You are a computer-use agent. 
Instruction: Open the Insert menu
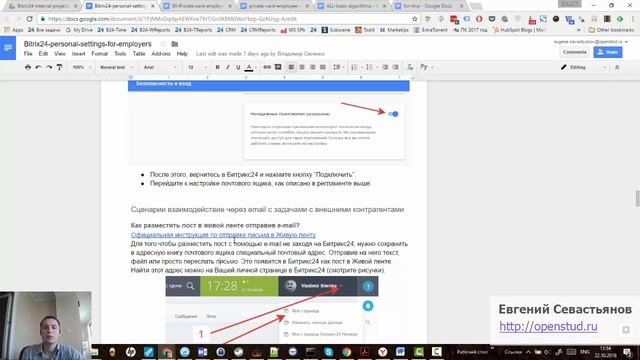78,54
